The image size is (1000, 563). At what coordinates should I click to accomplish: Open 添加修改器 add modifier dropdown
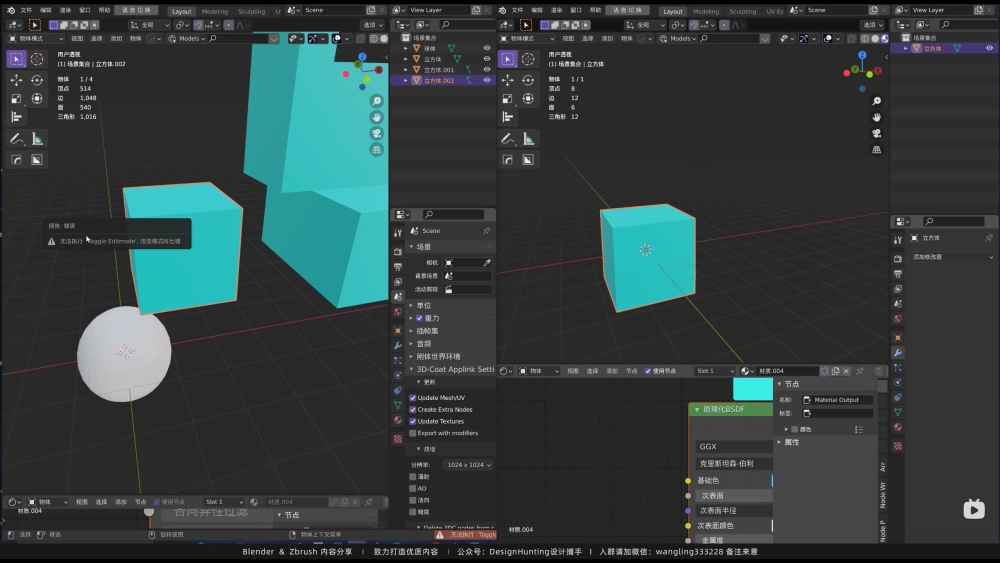point(952,257)
